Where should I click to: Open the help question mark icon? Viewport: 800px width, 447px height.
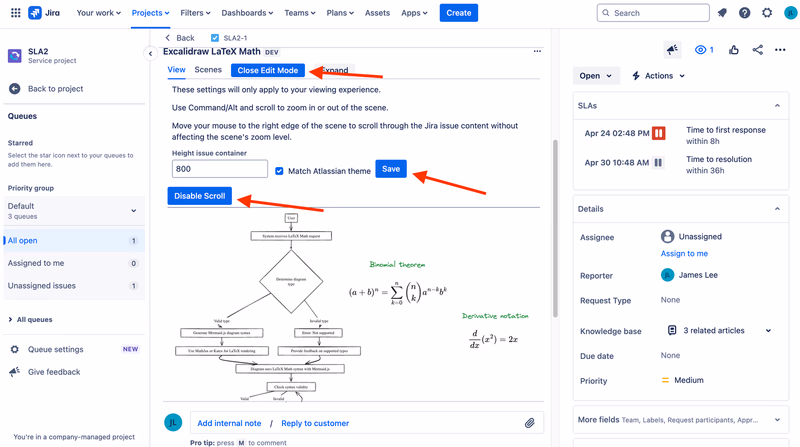[744, 13]
